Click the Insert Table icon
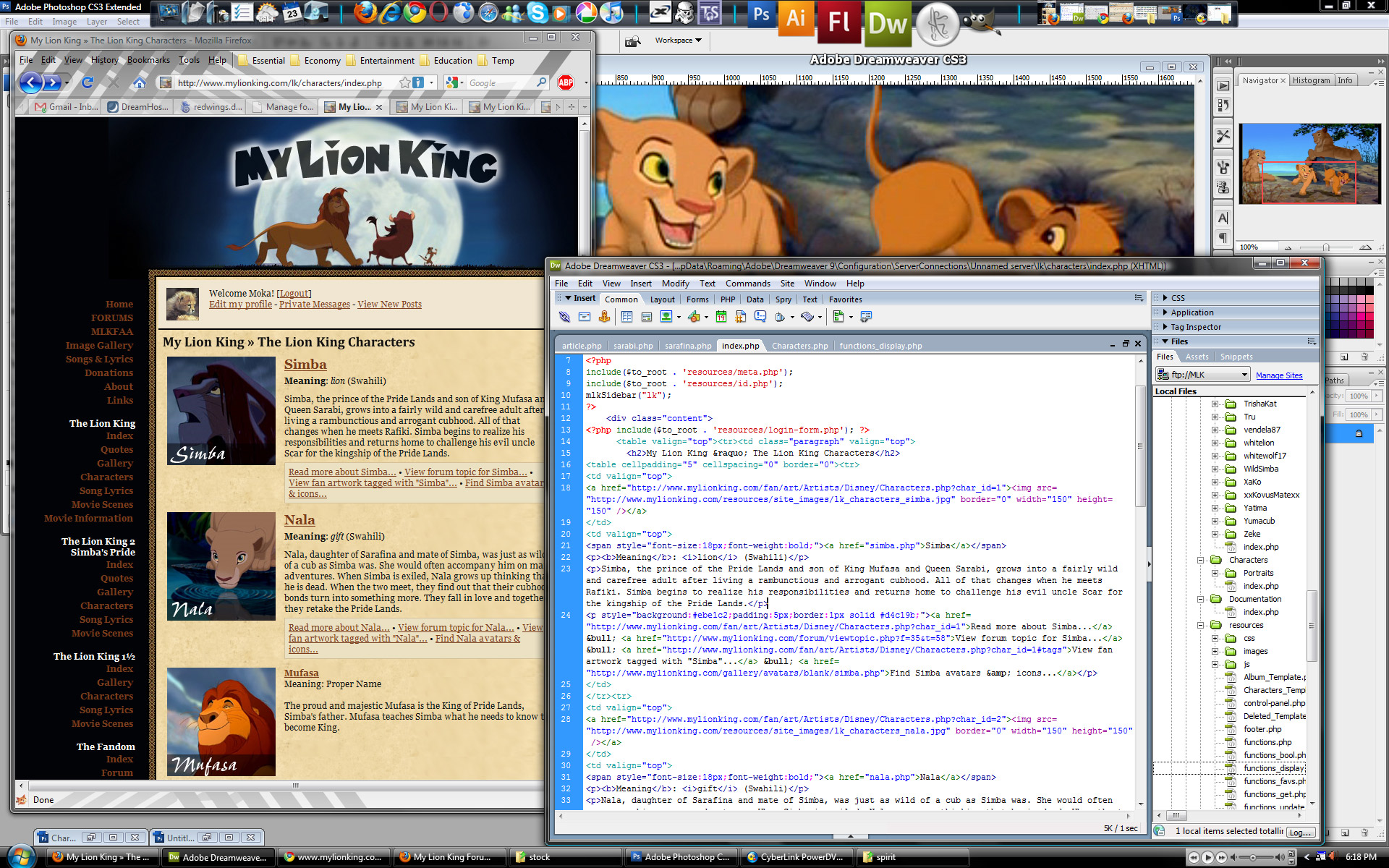 point(626,317)
